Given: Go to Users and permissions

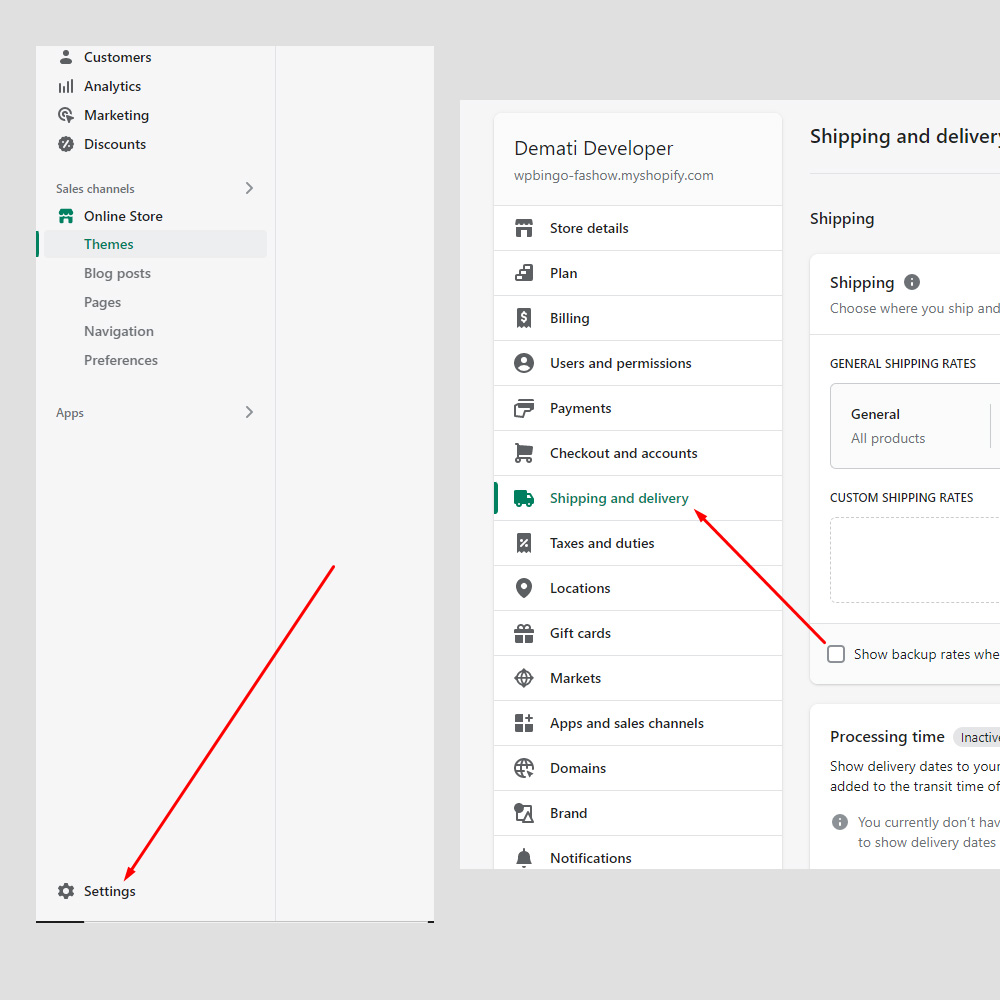Looking at the screenshot, I should 620,363.
